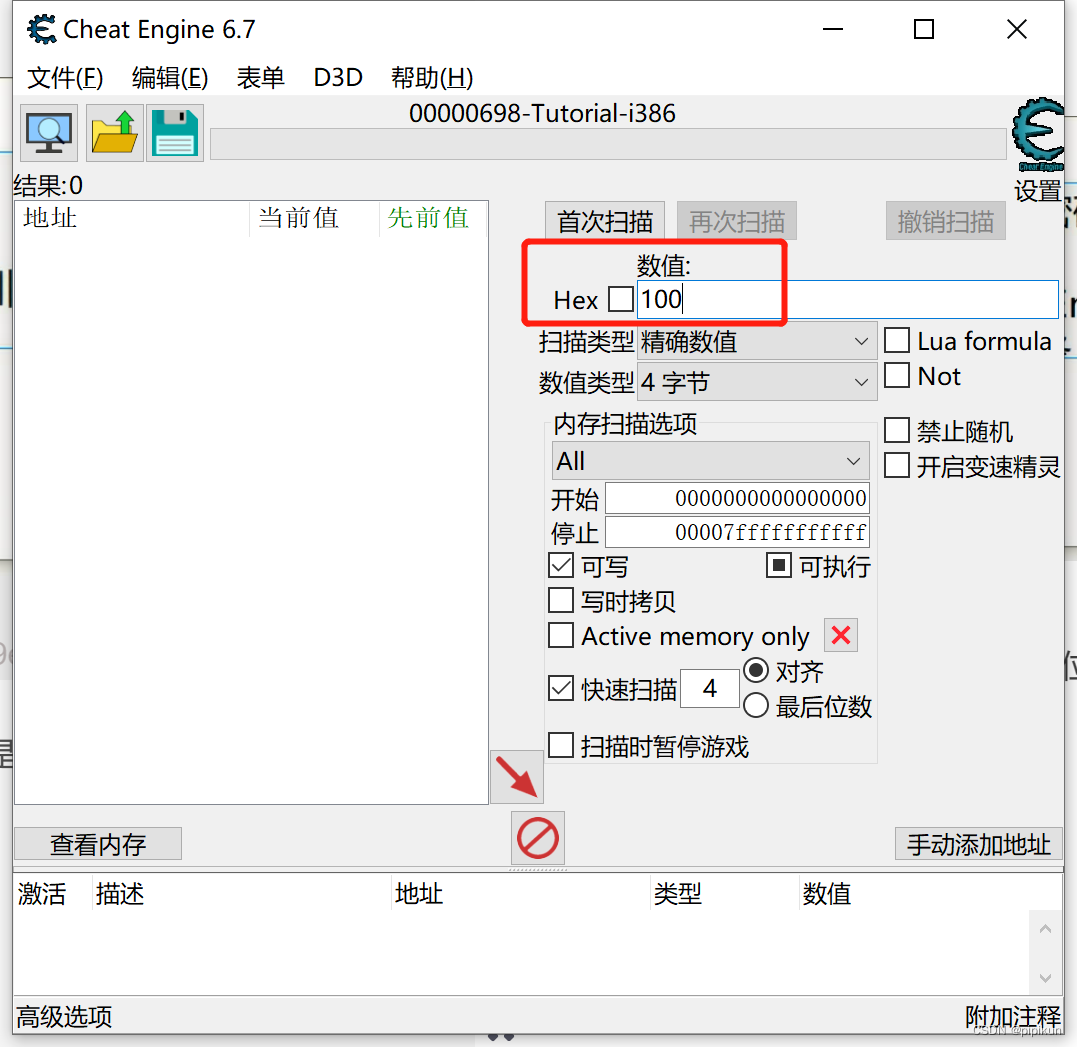
Task: Add selected addresses with red arrow button
Action: pyautogui.click(x=517, y=777)
